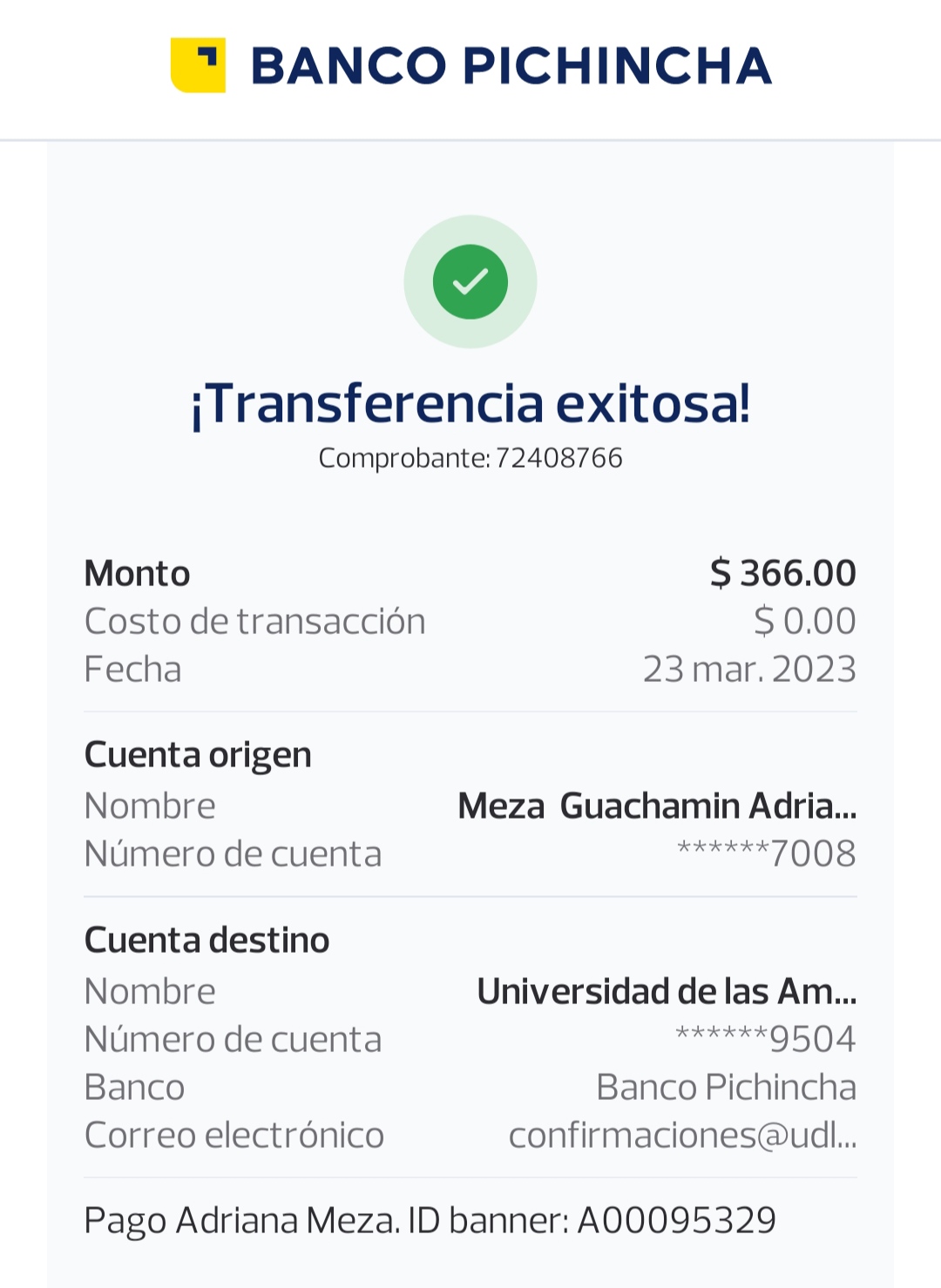Expand truncated name Universidad de las Am...
Image resolution: width=941 pixels, height=1288 pixels.
[667, 992]
